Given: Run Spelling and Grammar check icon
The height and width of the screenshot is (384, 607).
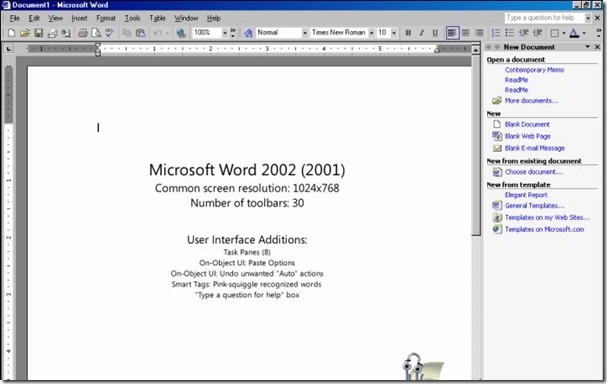Looking at the screenshot, I should pos(110,33).
